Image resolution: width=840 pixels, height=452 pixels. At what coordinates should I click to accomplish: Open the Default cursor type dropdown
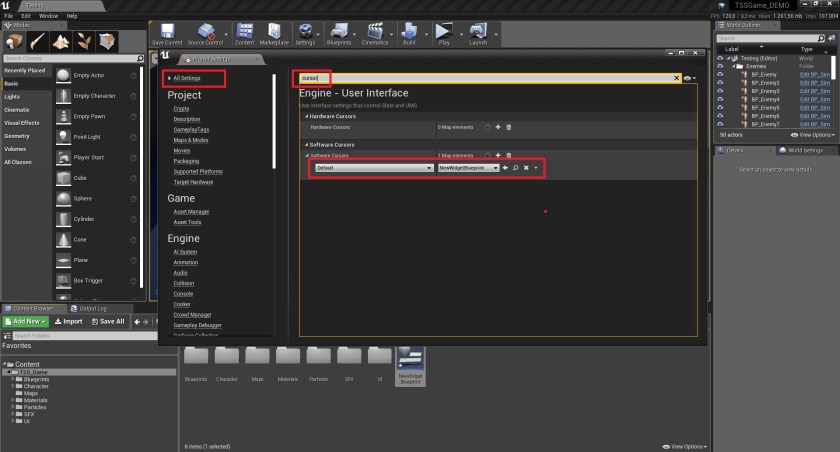pos(372,168)
